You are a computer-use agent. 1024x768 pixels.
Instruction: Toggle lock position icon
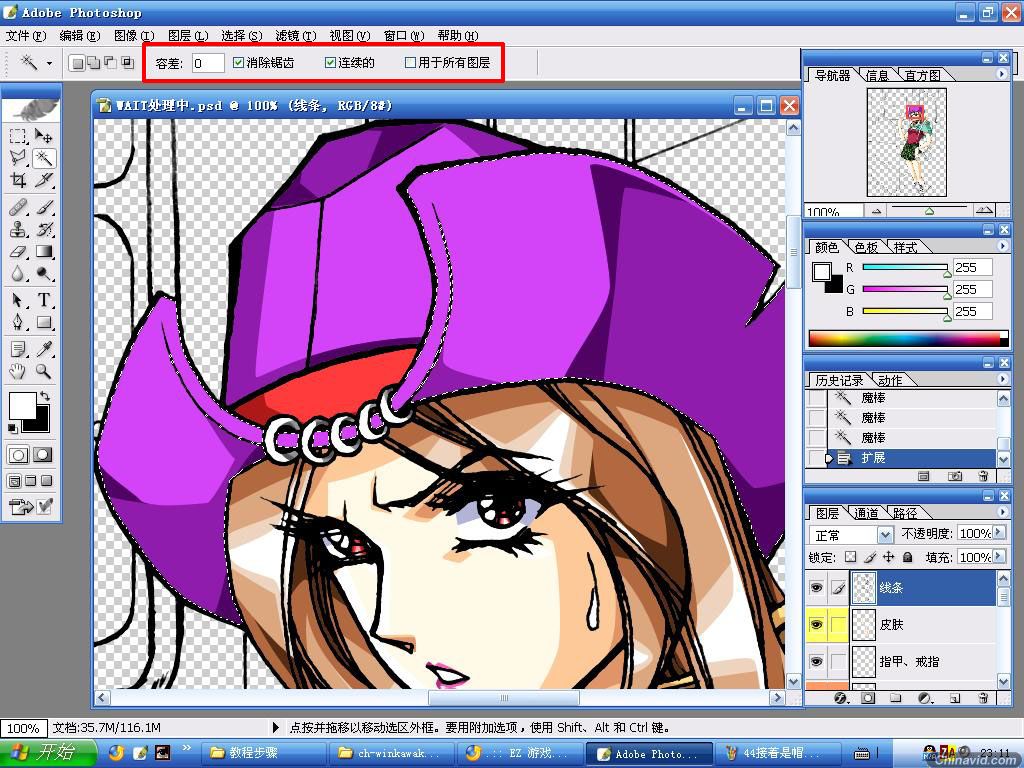888,557
